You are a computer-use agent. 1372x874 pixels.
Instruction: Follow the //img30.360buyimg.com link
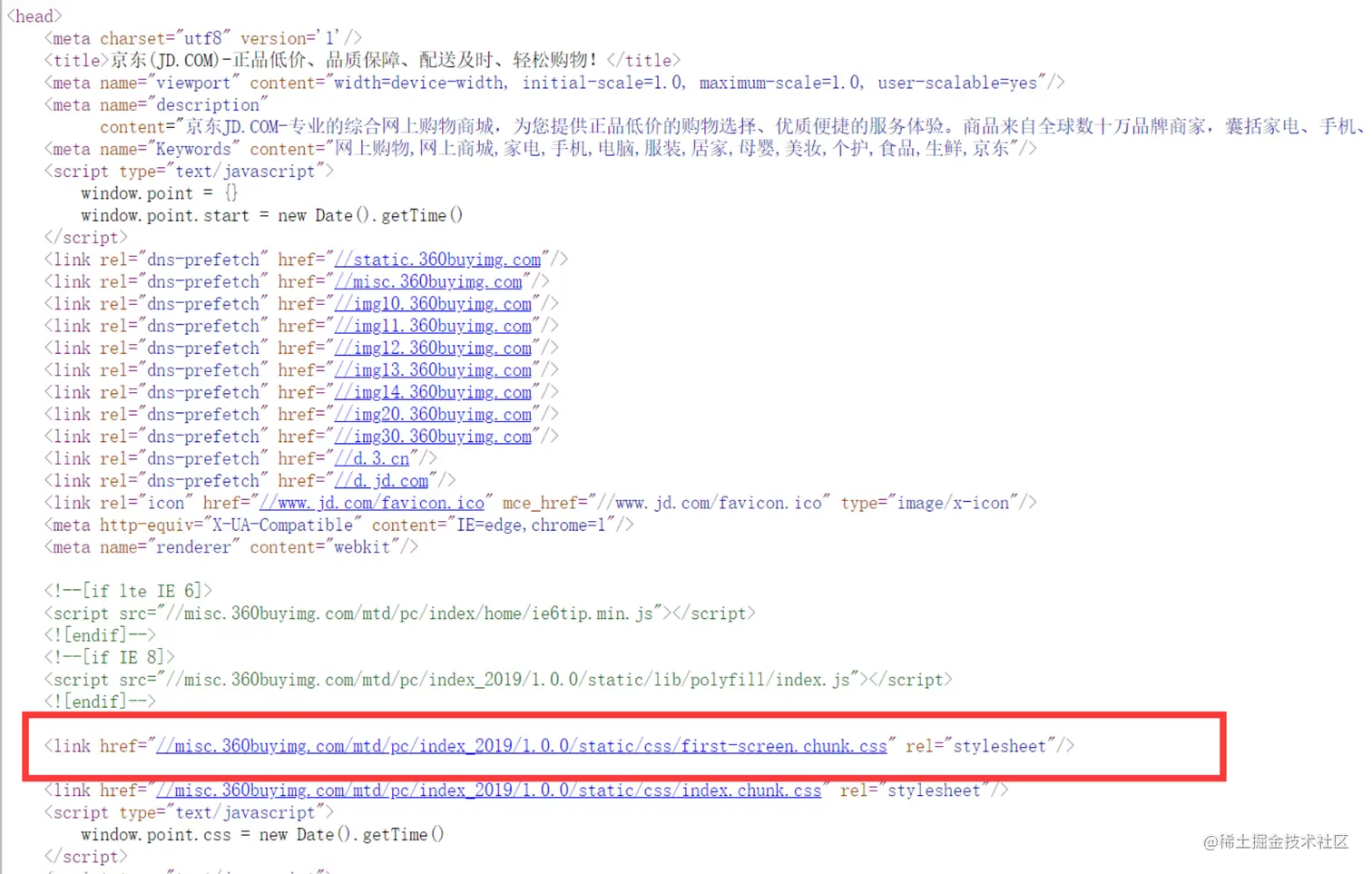point(433,437)
